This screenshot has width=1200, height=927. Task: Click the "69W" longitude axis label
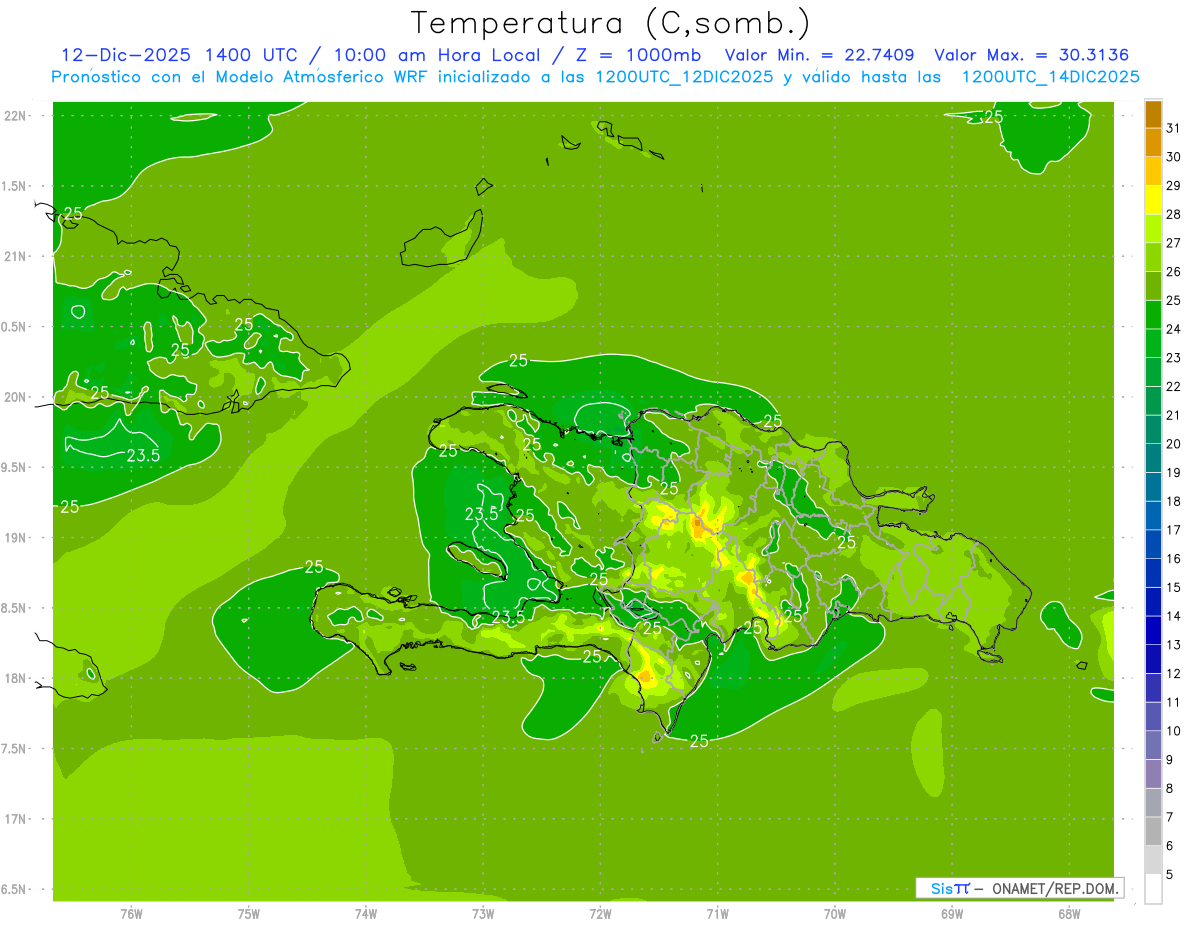pos(952,913)
